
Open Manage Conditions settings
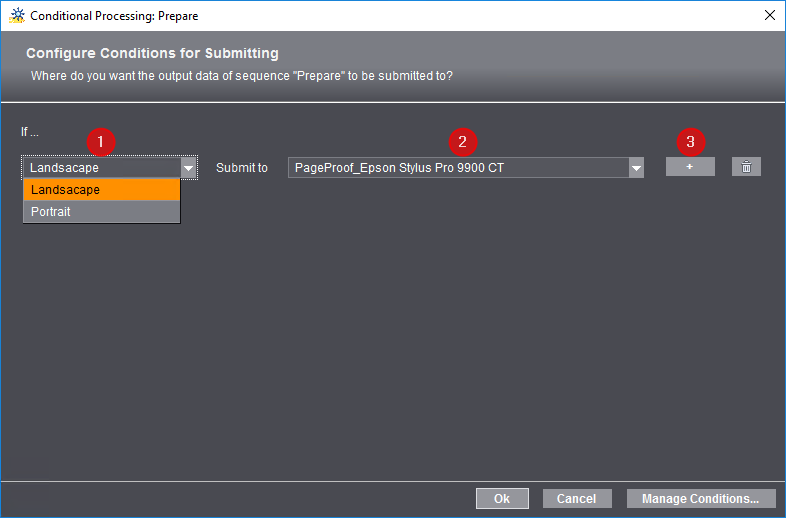click(x=700, y=498)
